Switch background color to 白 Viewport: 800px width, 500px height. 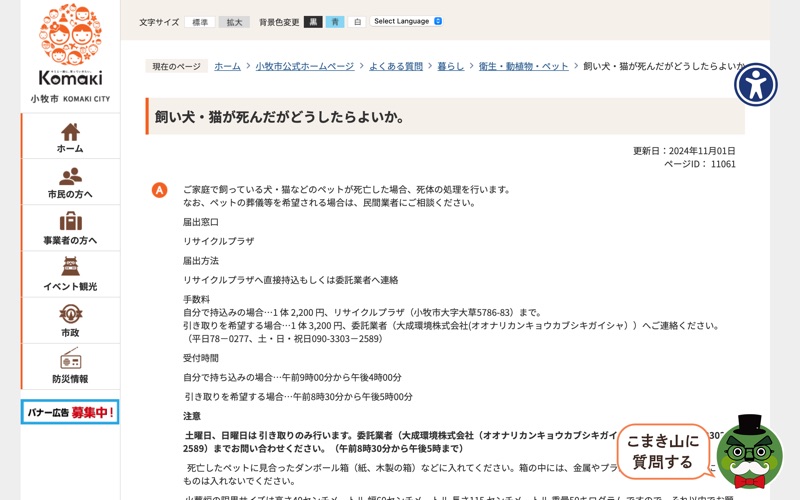pos(357,21)
